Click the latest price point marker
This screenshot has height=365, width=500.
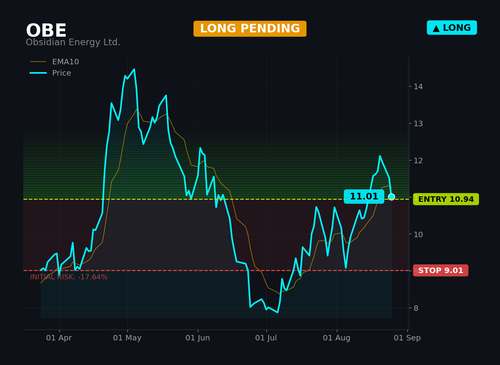[x=391, y=197]
